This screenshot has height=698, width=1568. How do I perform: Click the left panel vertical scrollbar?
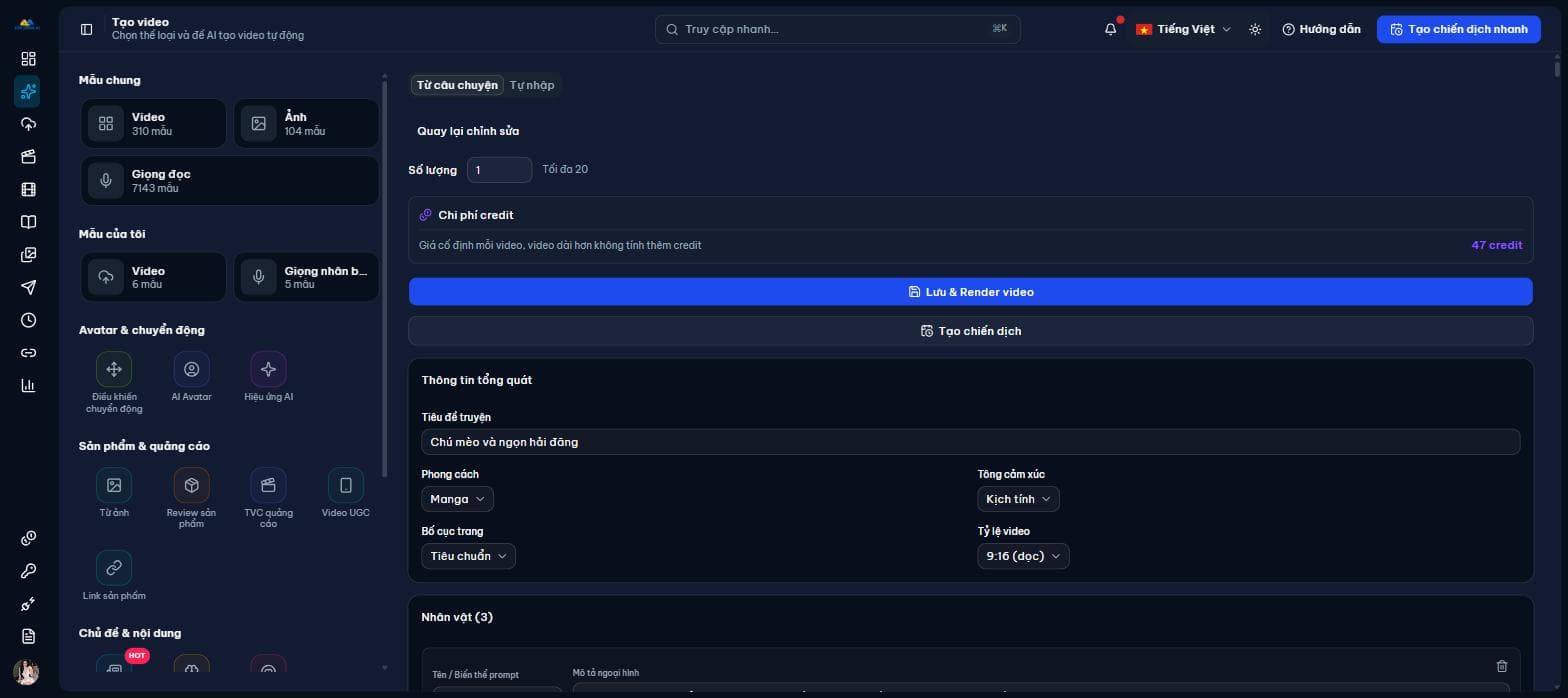click(x=384, y=278)
